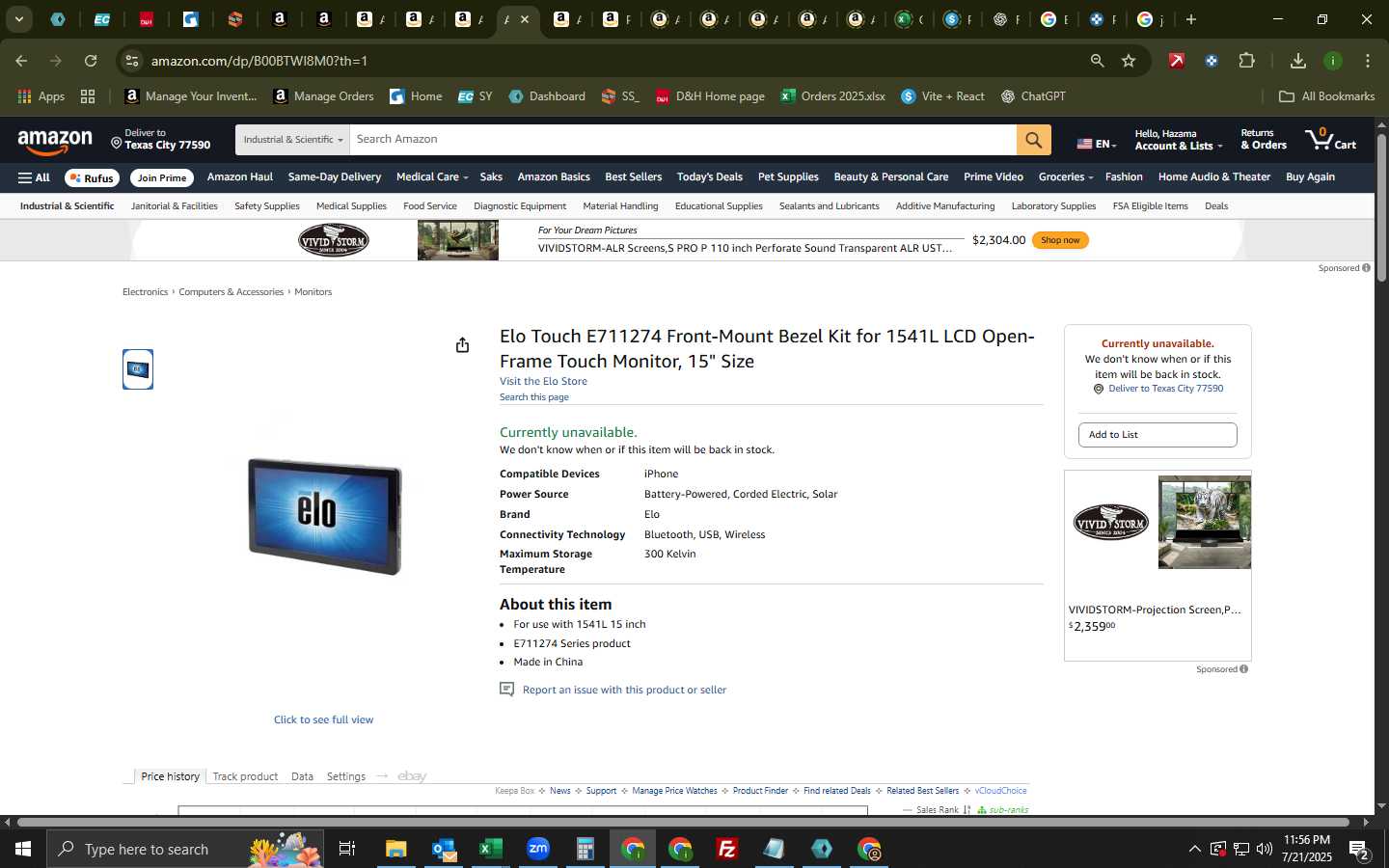The width and height of the screenshot is (1389, 868).
Task: Open the All hamburger menu
Action: click(34, 177)
